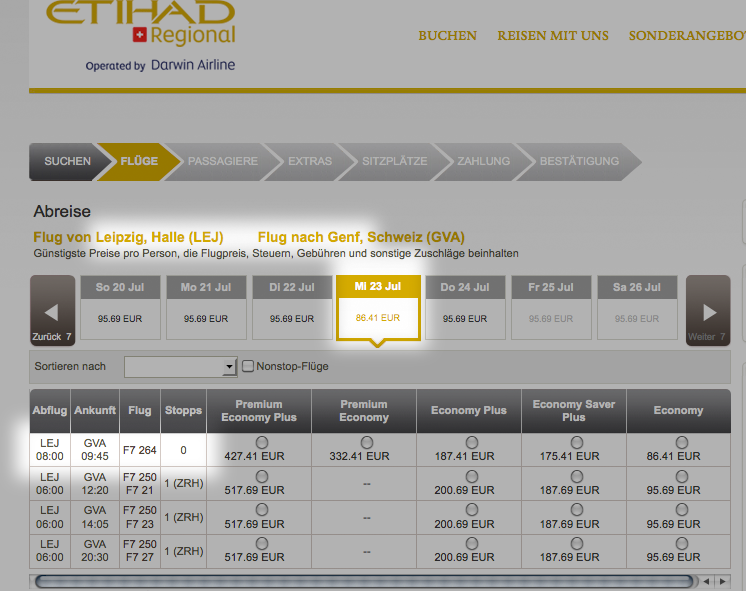
Task: Select the Do 24 Jul date tab
Action: pos(463,308)
